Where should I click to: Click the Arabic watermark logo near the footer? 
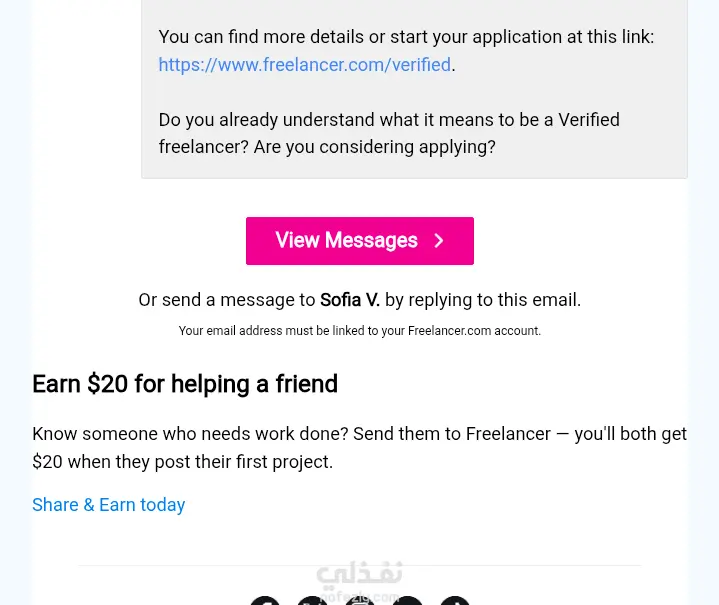tap(360, 576)
